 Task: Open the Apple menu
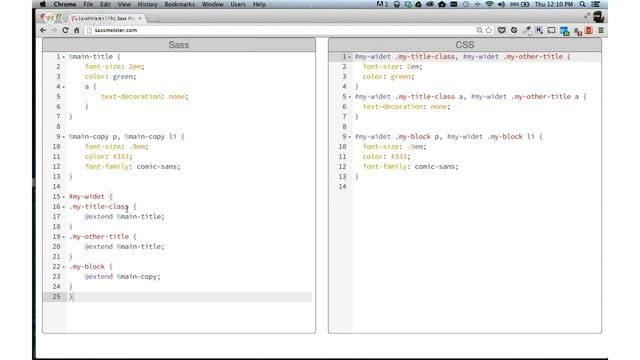(x=43, y=4)
